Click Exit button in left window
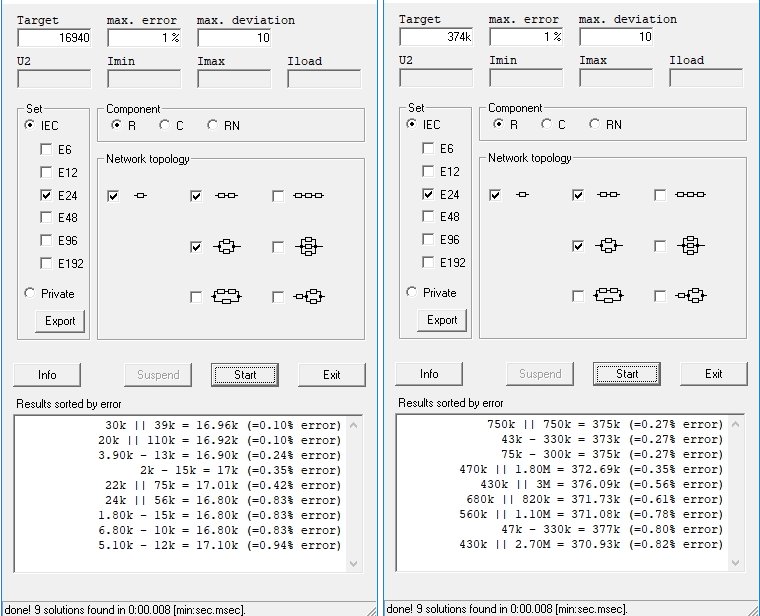The height and width of the screenshot is (616, 760). 332,375
